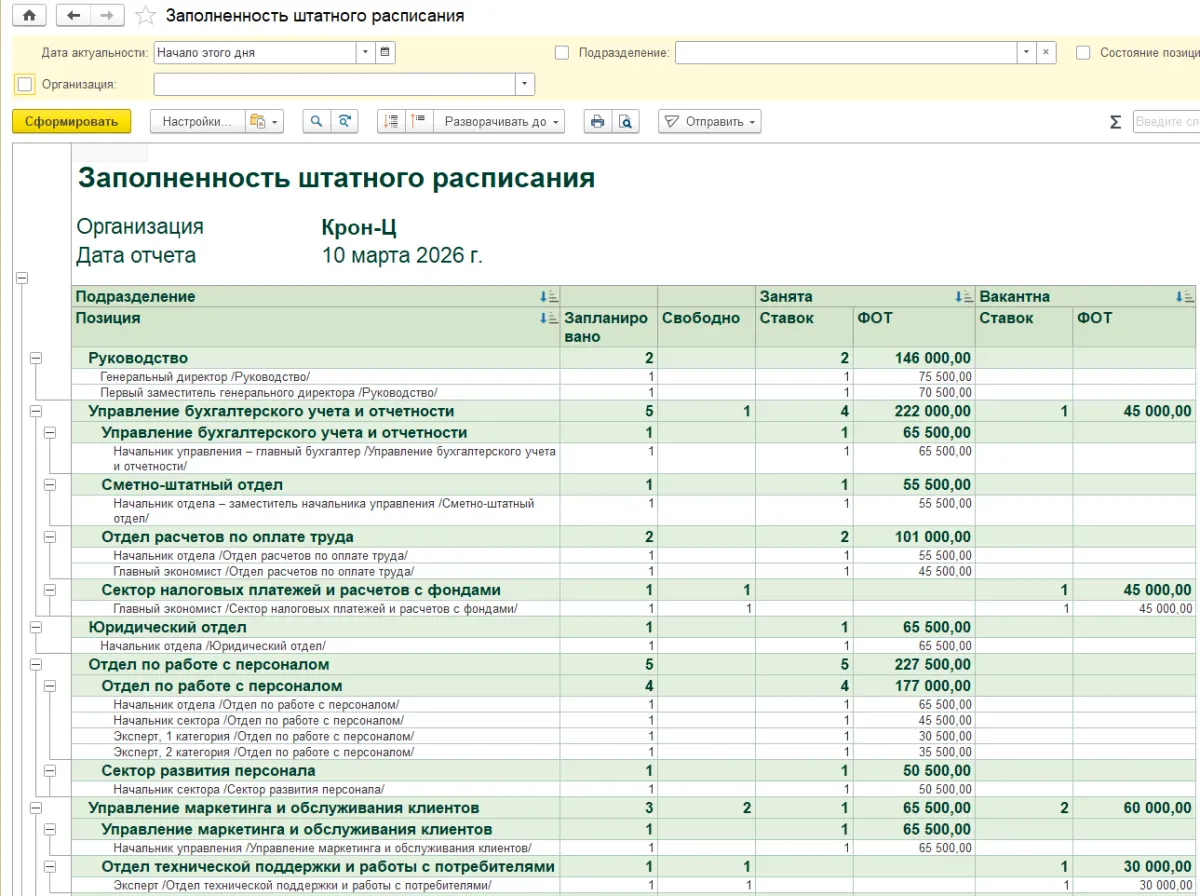Enable the Состояние позиции checkbox
1200x896 pixels.
[1083, 52]
